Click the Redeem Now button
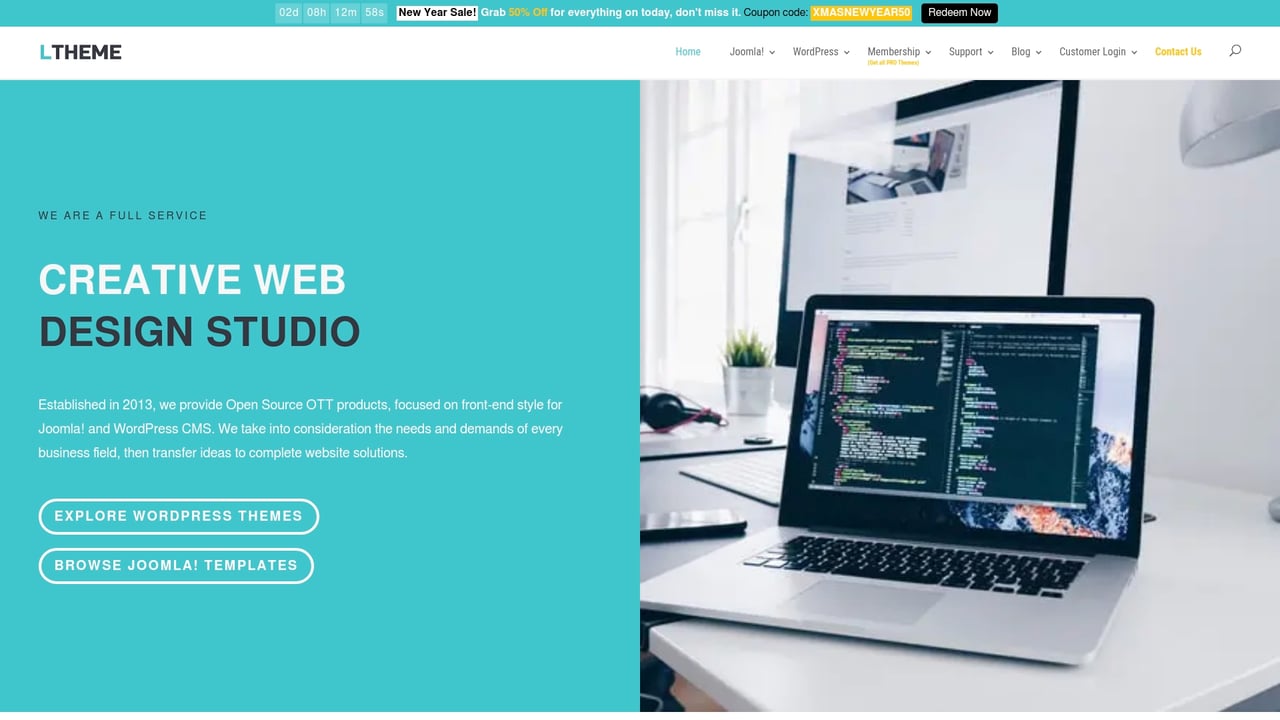This screenshot has height=720, width=1280. [959, 13]
